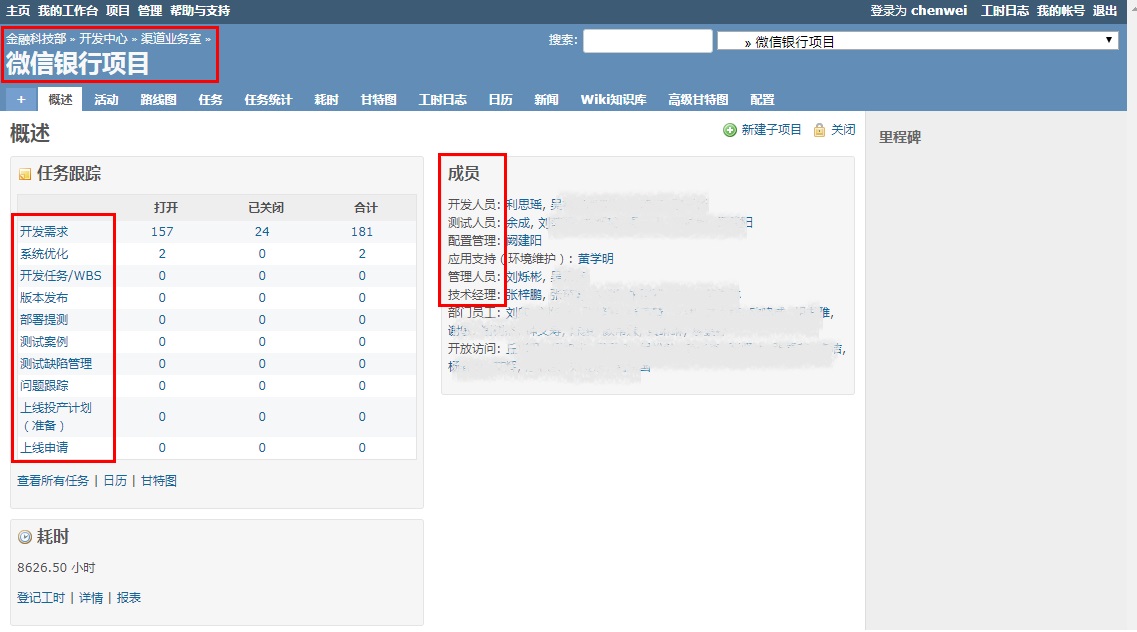
Task: Click 登记工时 link
Action: 41,597
